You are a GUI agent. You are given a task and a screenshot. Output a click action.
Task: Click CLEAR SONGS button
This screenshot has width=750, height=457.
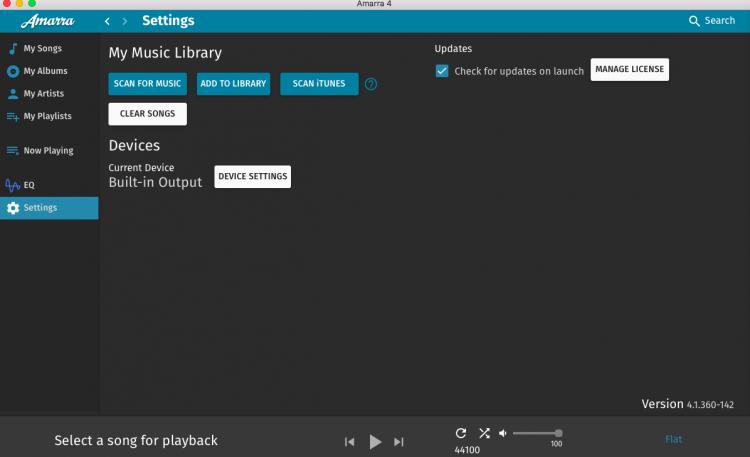(x=147, y=114)
